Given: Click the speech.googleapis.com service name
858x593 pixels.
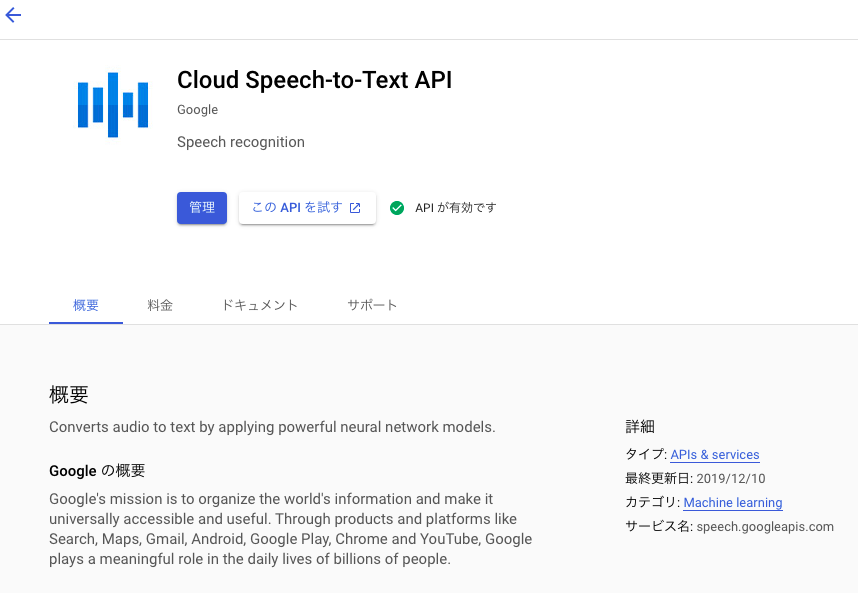Looking at the screenshot, I should [765, 526].
